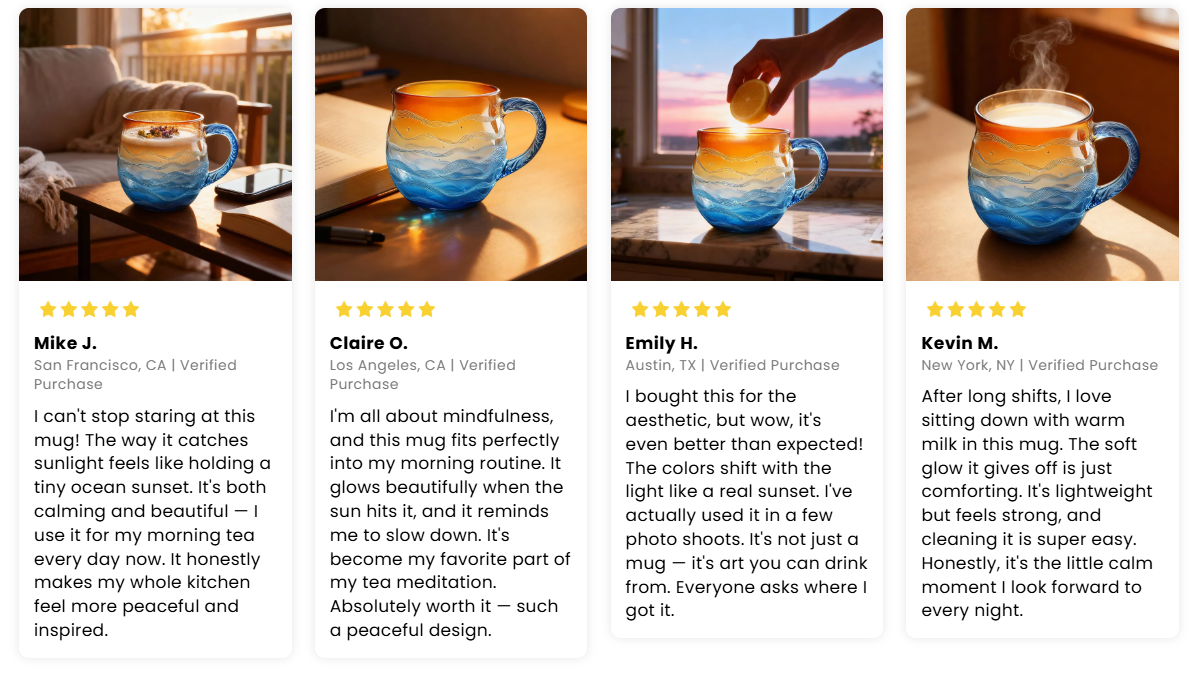Select the fifth star on Claire O.'s review
This screenshot has width=1196, height=674.
click(427, 309)
